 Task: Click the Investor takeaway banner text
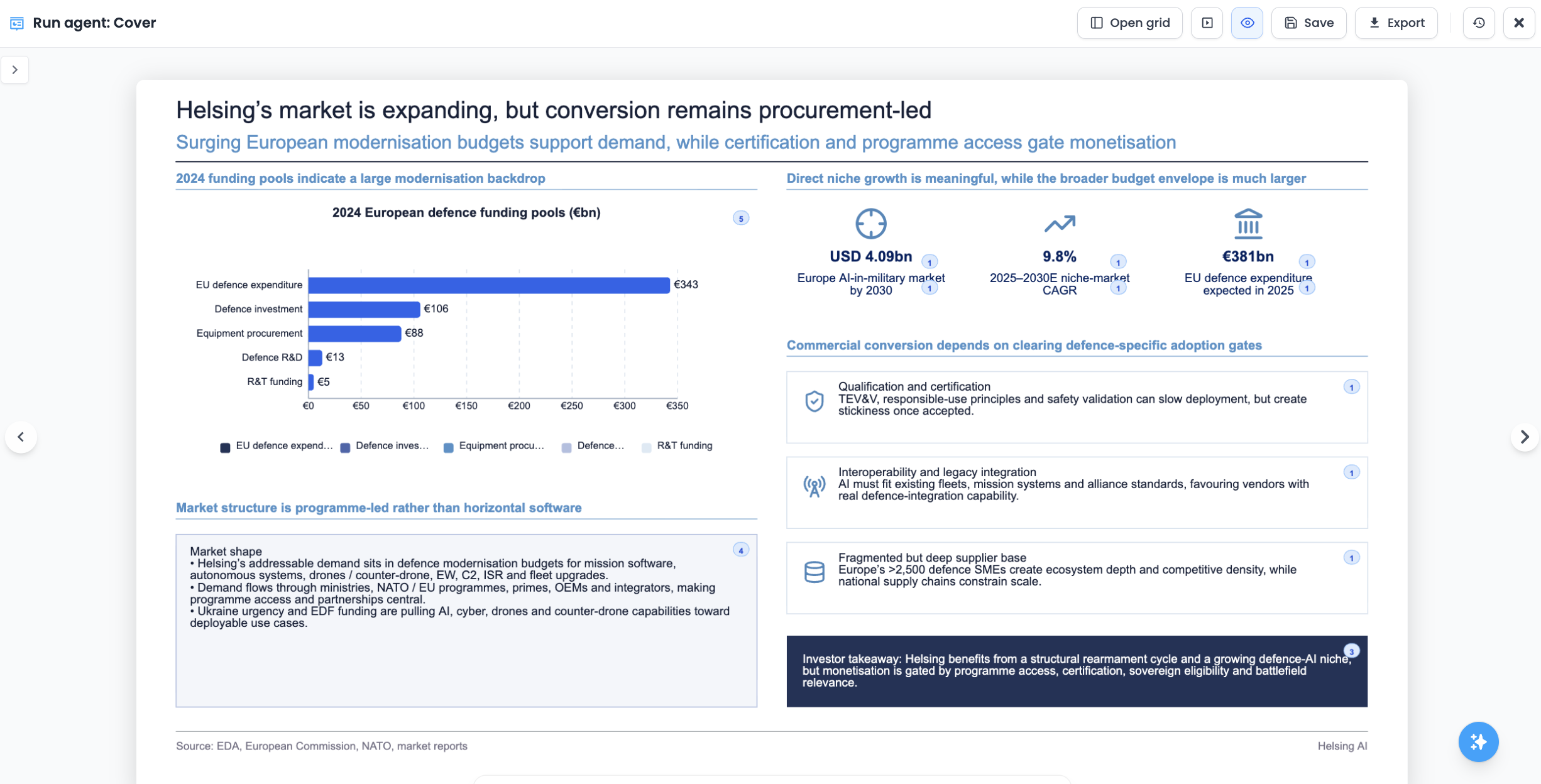pyautogui.click(x=1077, y=671)
